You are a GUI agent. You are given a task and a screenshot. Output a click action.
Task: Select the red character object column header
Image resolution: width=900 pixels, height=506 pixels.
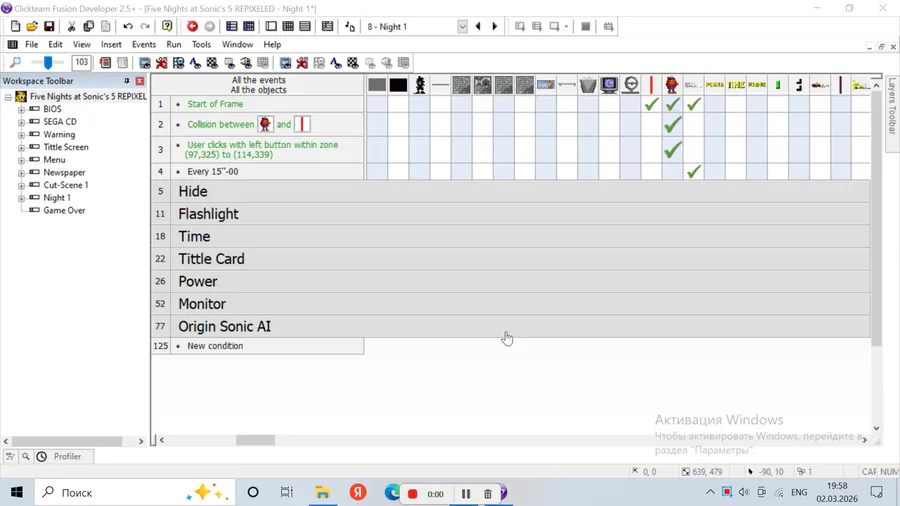coord(672,85)
